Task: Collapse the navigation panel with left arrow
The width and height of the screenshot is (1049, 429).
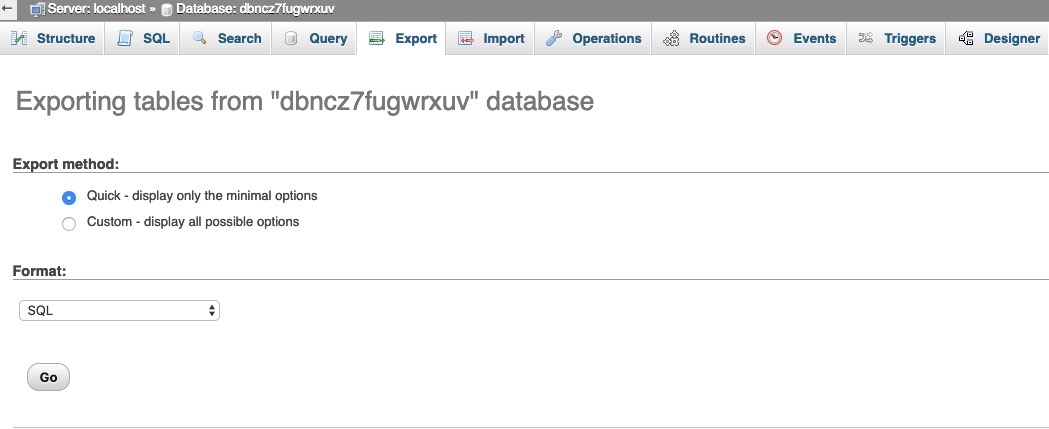Action: click(9, 9)
